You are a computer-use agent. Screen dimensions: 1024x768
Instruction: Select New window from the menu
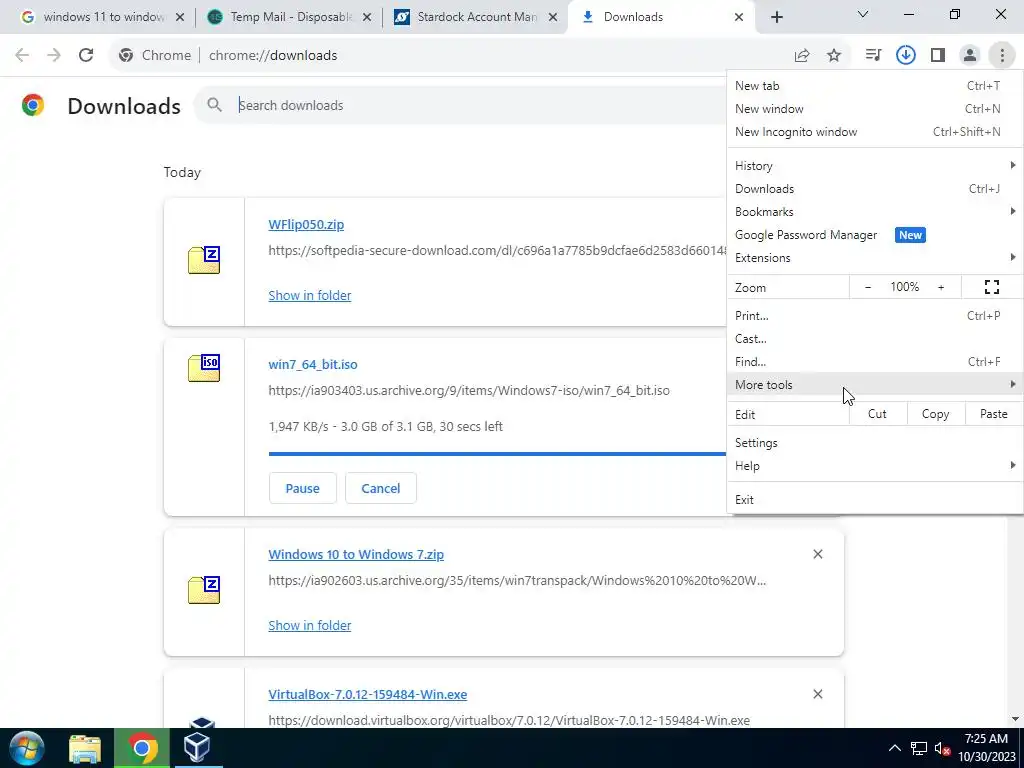point(875,108)
